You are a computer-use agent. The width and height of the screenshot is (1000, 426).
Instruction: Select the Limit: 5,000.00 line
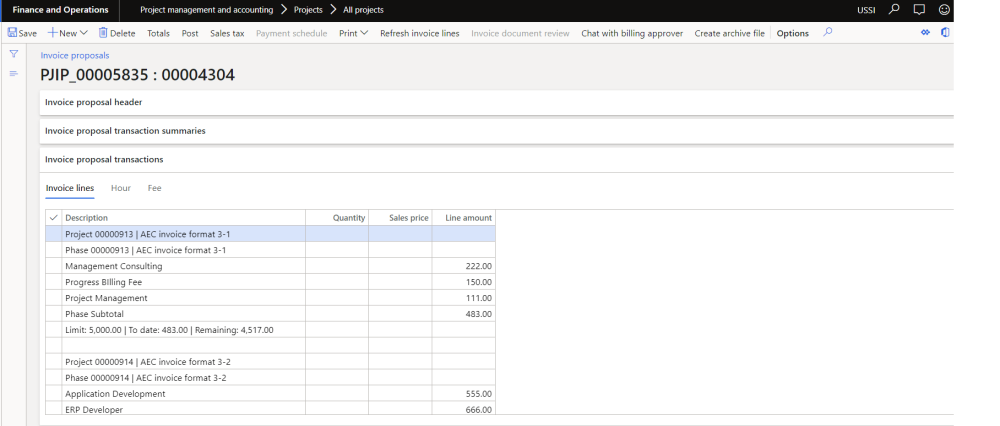(270, 330)
